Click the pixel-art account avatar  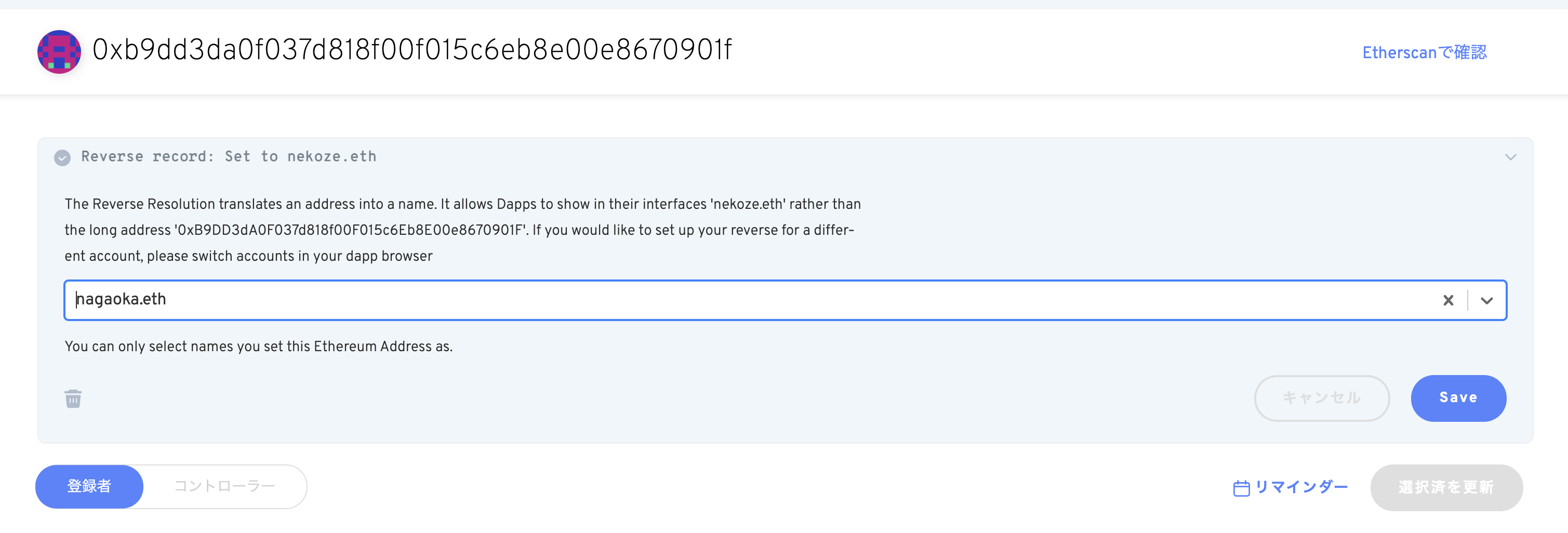tap(59, 52)
